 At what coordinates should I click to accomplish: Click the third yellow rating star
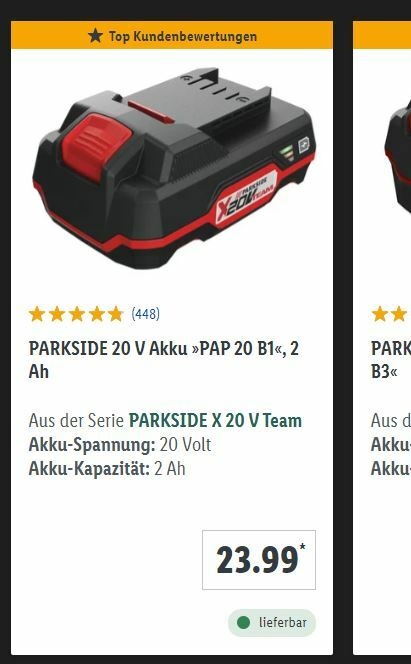[x=77, y=314]
